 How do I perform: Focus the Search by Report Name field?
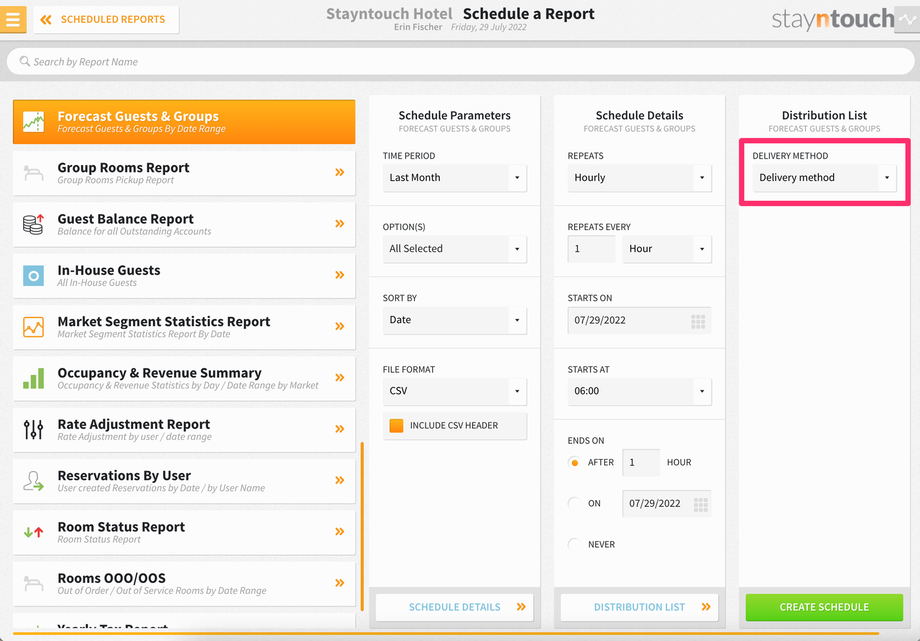[460, 62]
